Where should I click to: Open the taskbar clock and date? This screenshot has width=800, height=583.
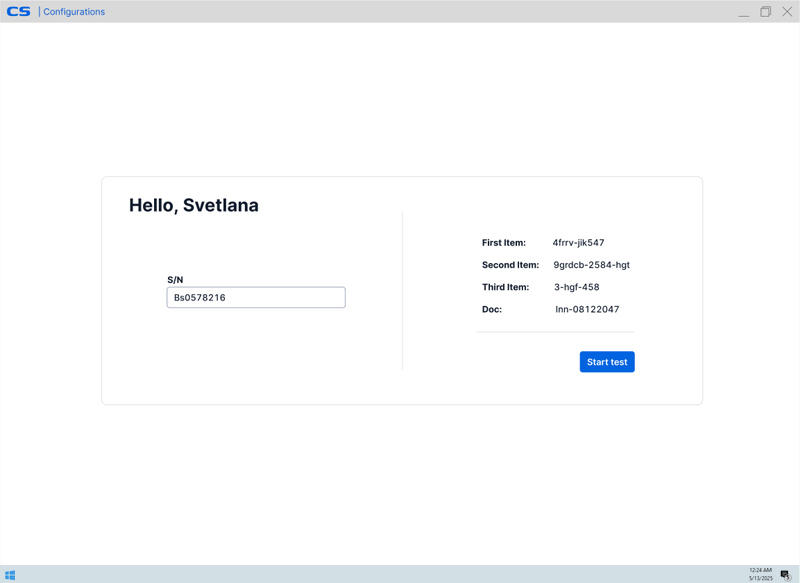tap(760, 574)
